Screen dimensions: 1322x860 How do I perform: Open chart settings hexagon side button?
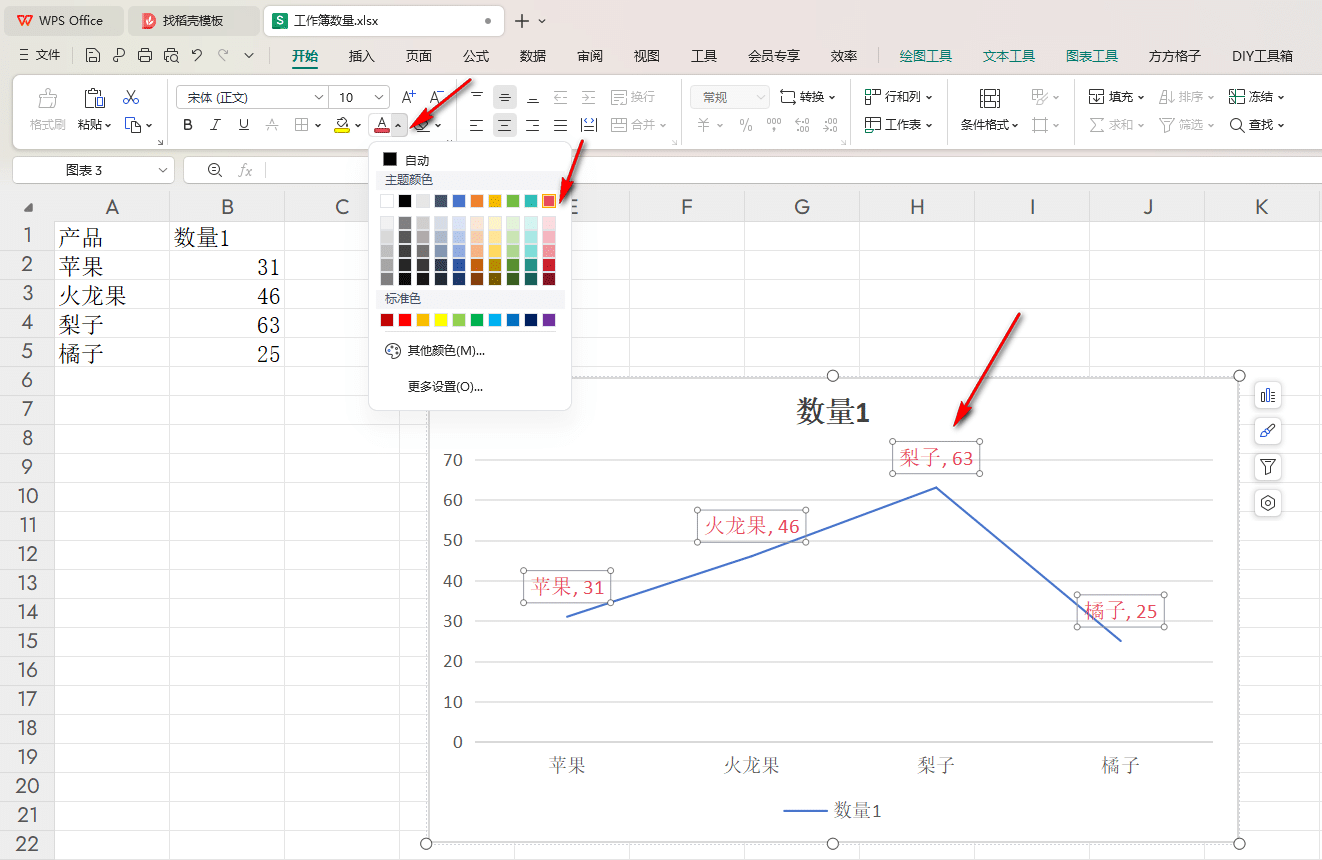click(x=1268, y=503)
